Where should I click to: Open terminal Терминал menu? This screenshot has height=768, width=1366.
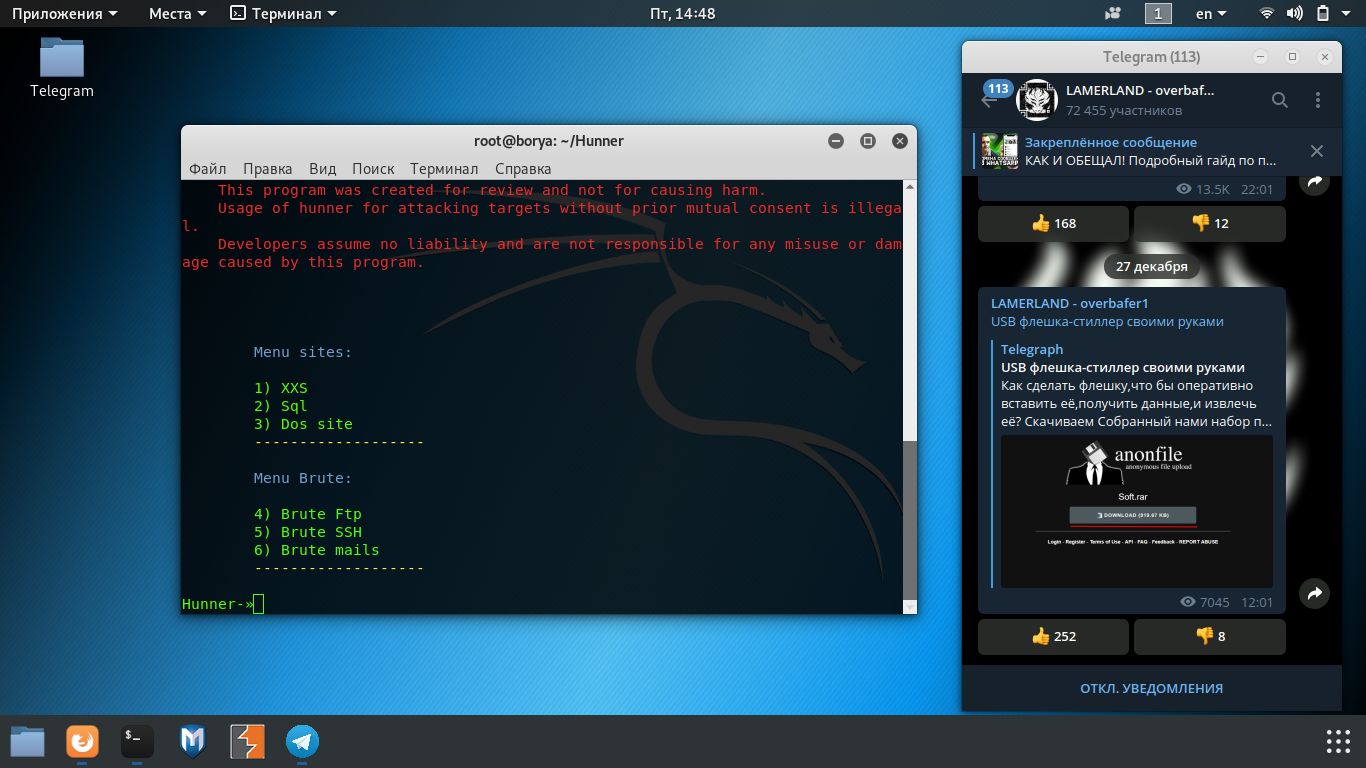[444, 169]
